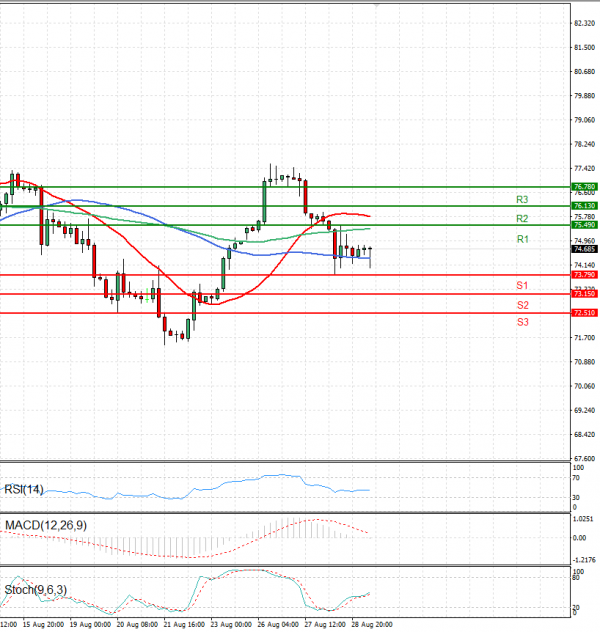
Task: Click the 73.790 support price tag
Action: 584,274
